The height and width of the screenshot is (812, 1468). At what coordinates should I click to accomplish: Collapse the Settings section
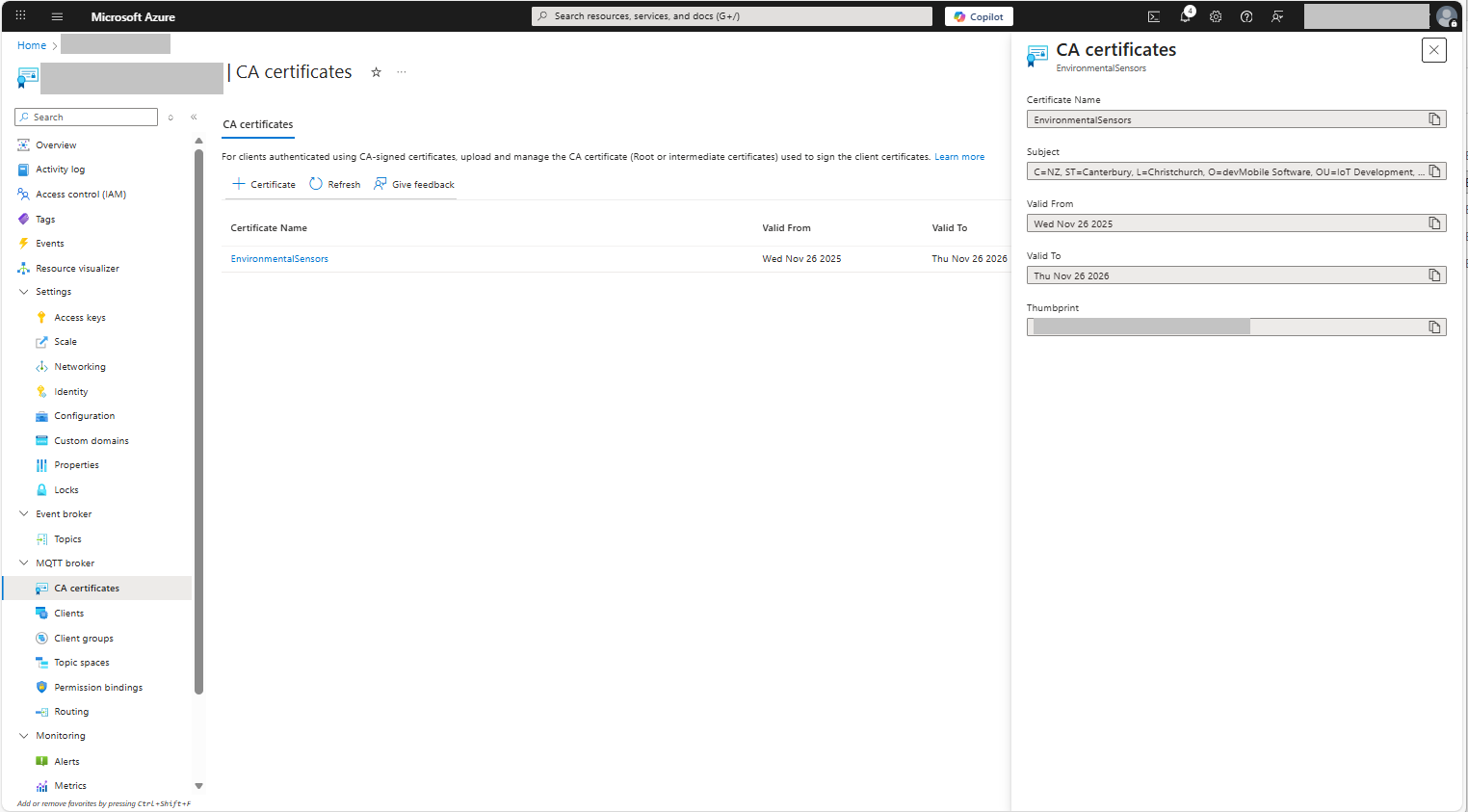(24, 292)
